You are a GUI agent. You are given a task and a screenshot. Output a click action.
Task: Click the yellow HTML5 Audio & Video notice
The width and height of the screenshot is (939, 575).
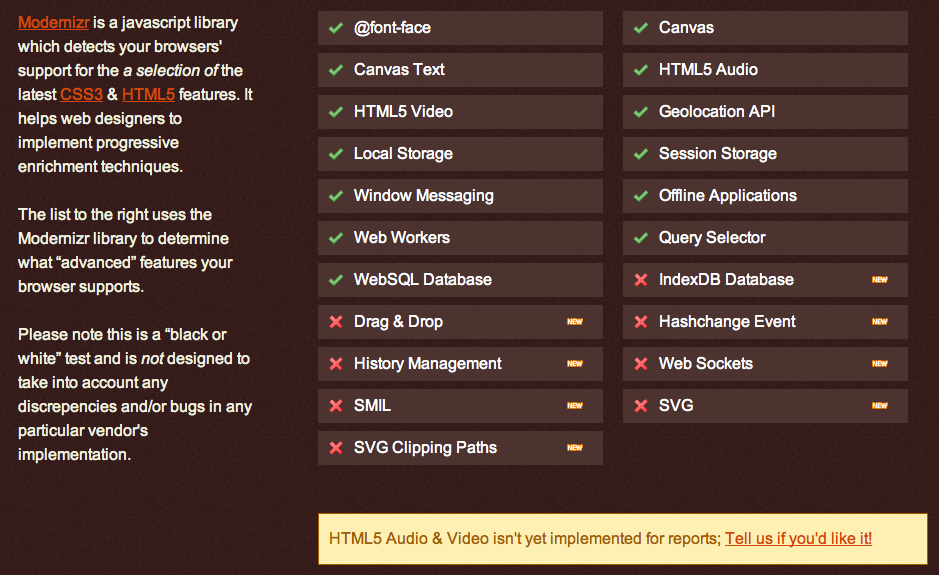click(623, 538)
